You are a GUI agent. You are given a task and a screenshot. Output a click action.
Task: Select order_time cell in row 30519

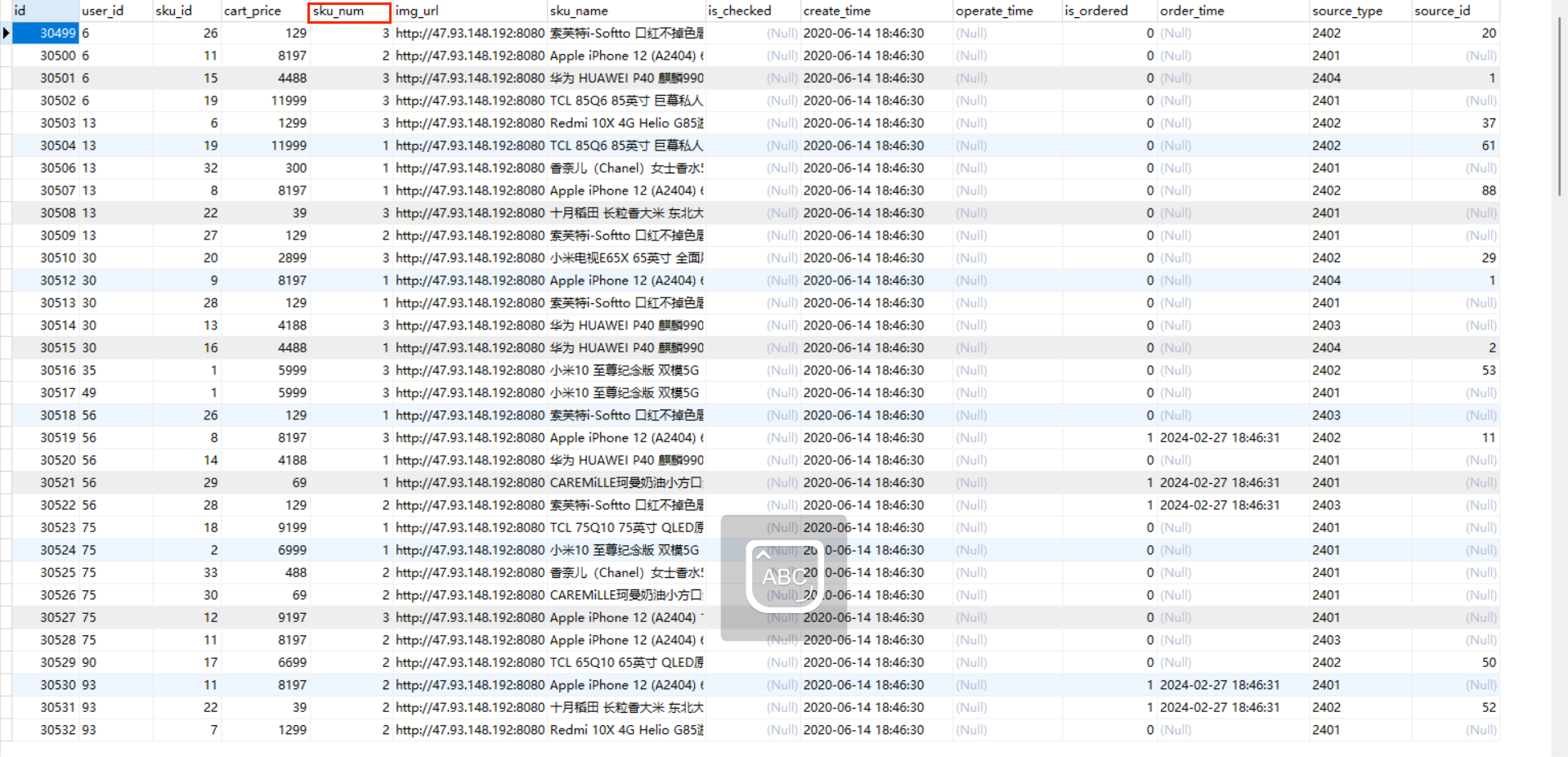coord(1231,438)
